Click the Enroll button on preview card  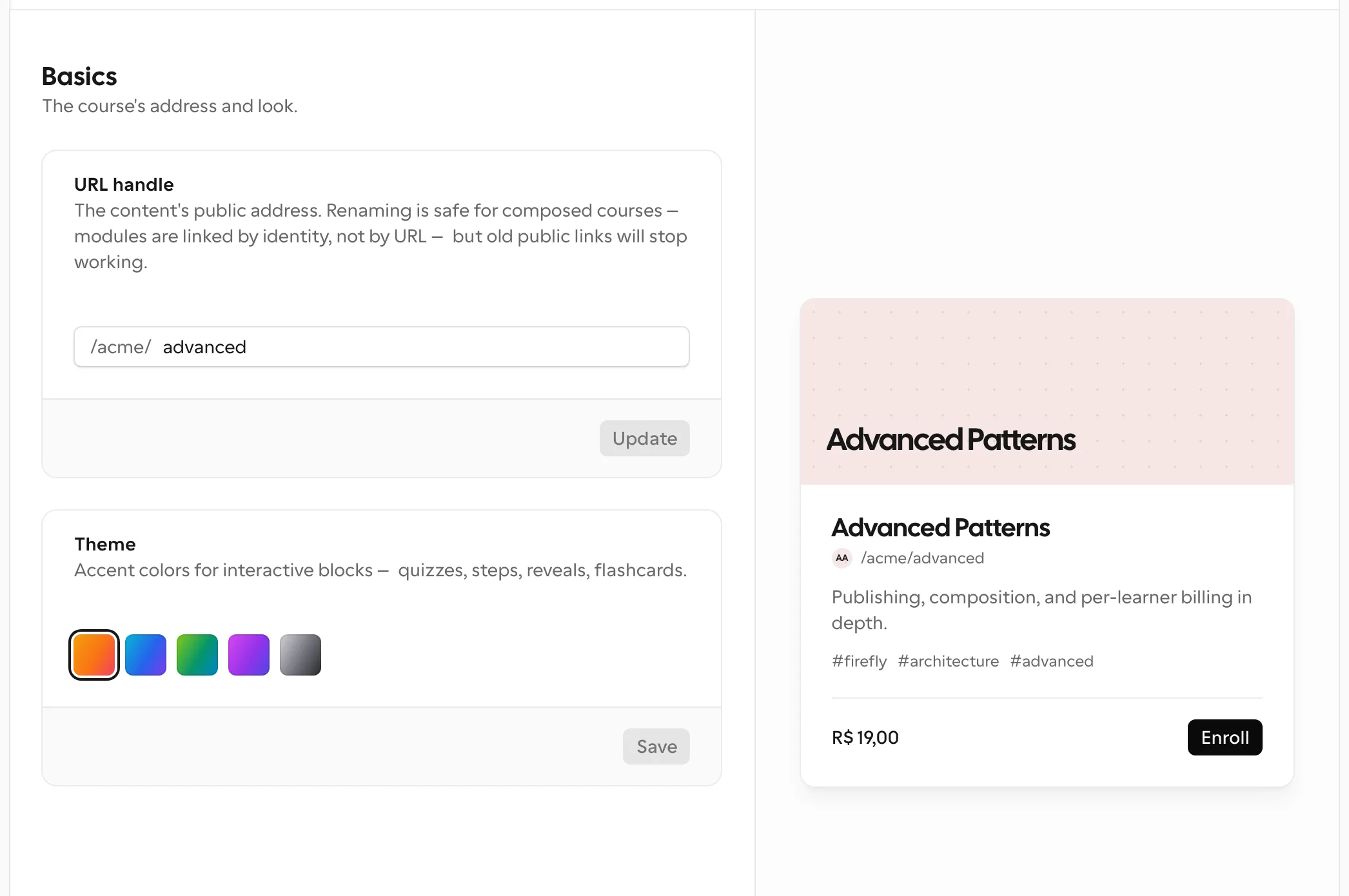1225,737
